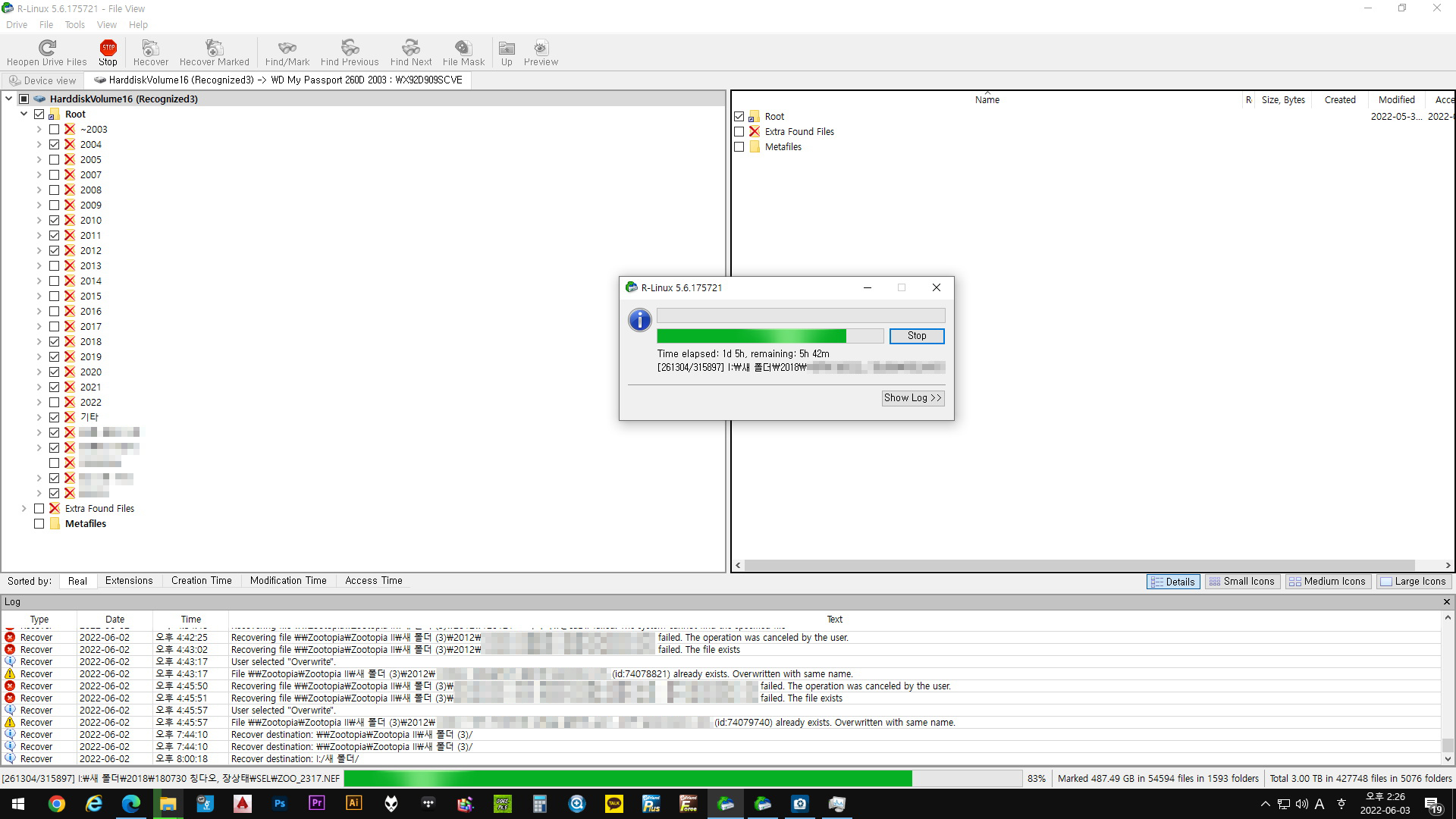Uncheck the 2018 folder checkbox
The image size is (1456, 819).
(54, 342)
